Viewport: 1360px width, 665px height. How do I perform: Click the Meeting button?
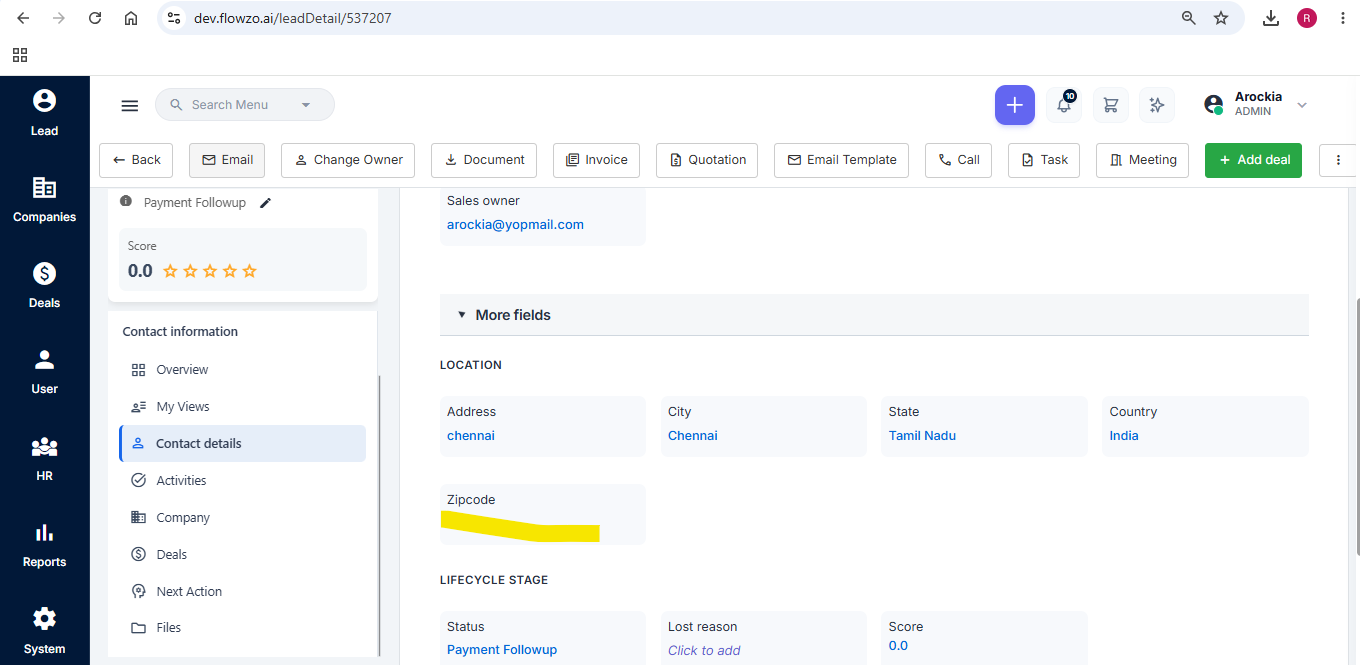click(1142, 160)
